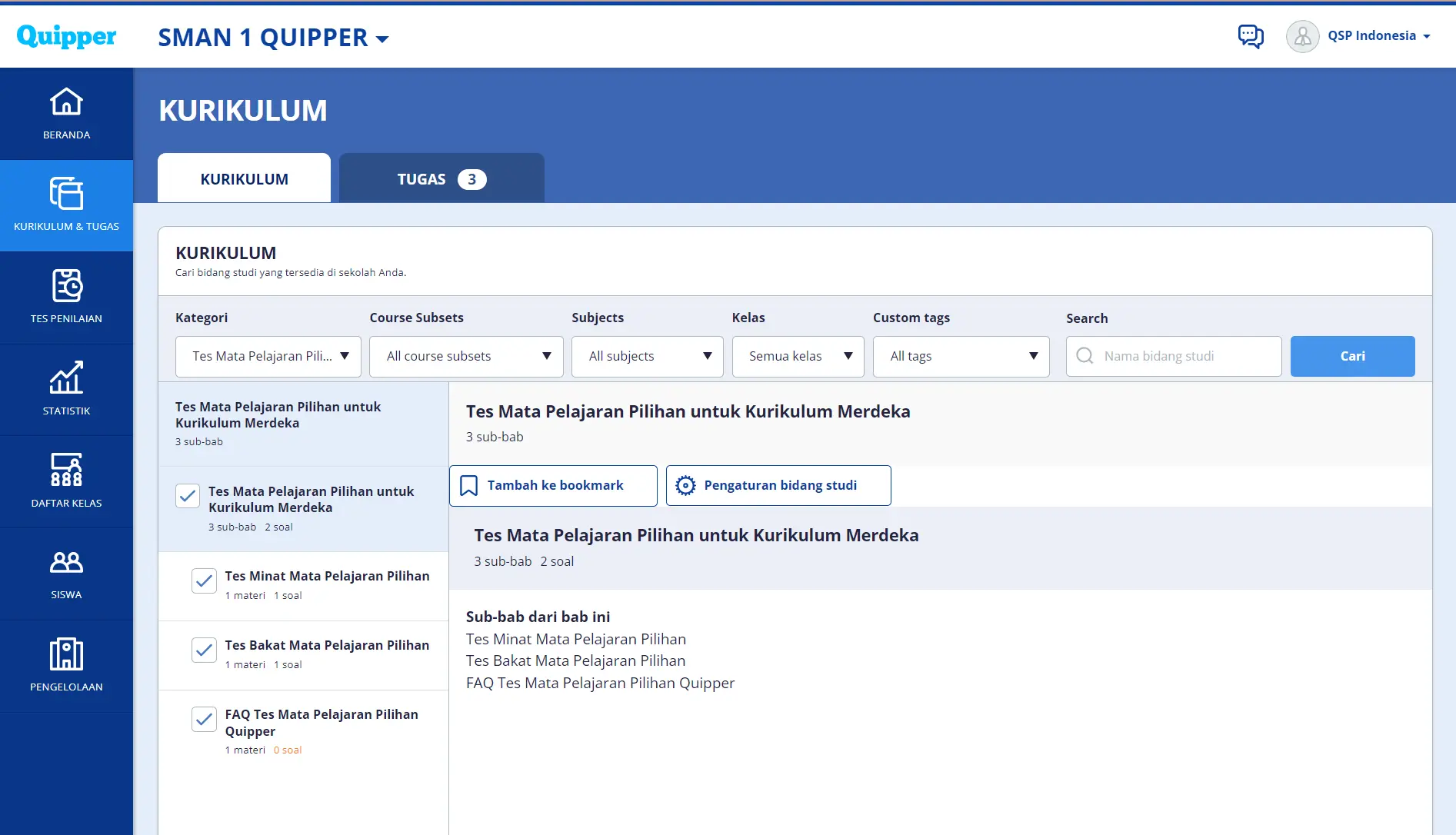Click the 'Sub-bab dari bab ini' heading
The width and height of the screenshot is (1456, 835).
538,617
